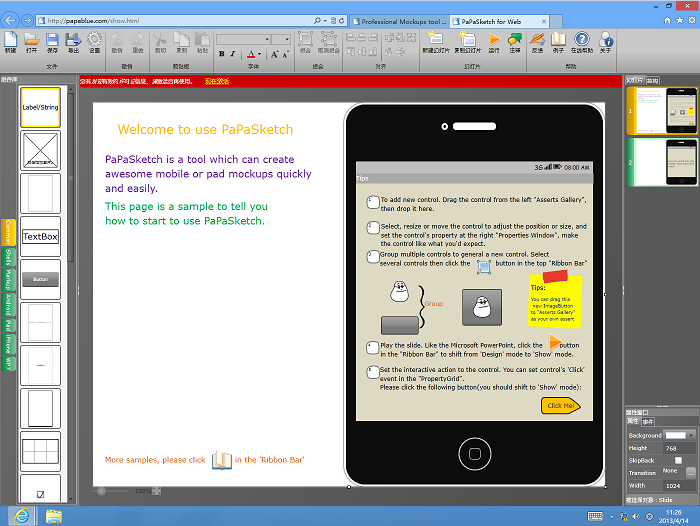Run the slideshow with the orange play icon

pos(494,42)
